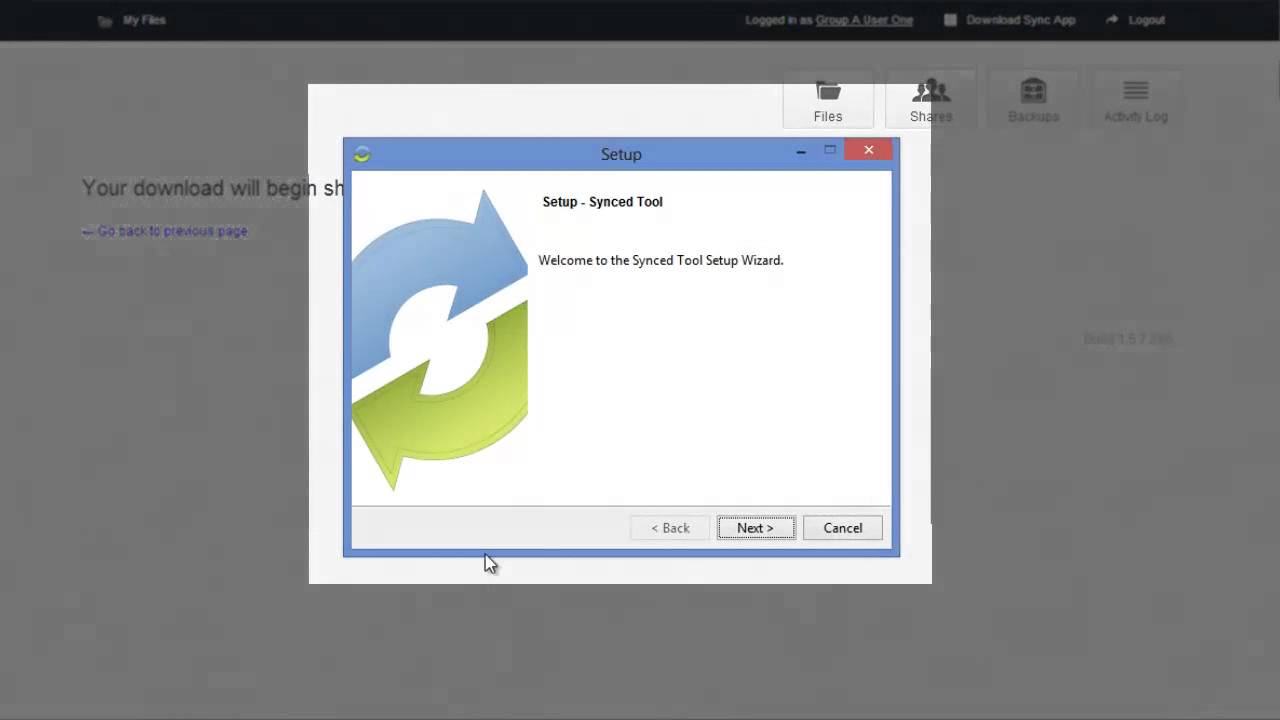Click Download Sync App in top bar

(x=1020, y=20)
